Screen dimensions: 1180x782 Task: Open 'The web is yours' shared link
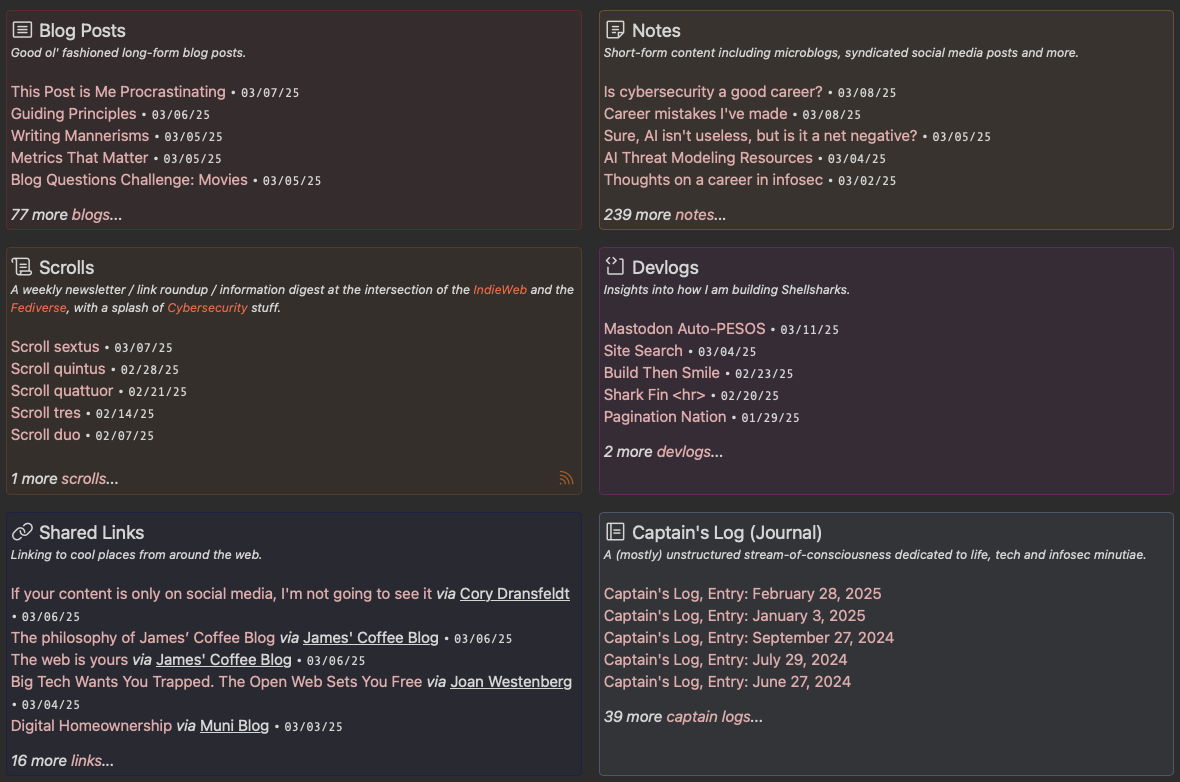[x=69, y=660]
